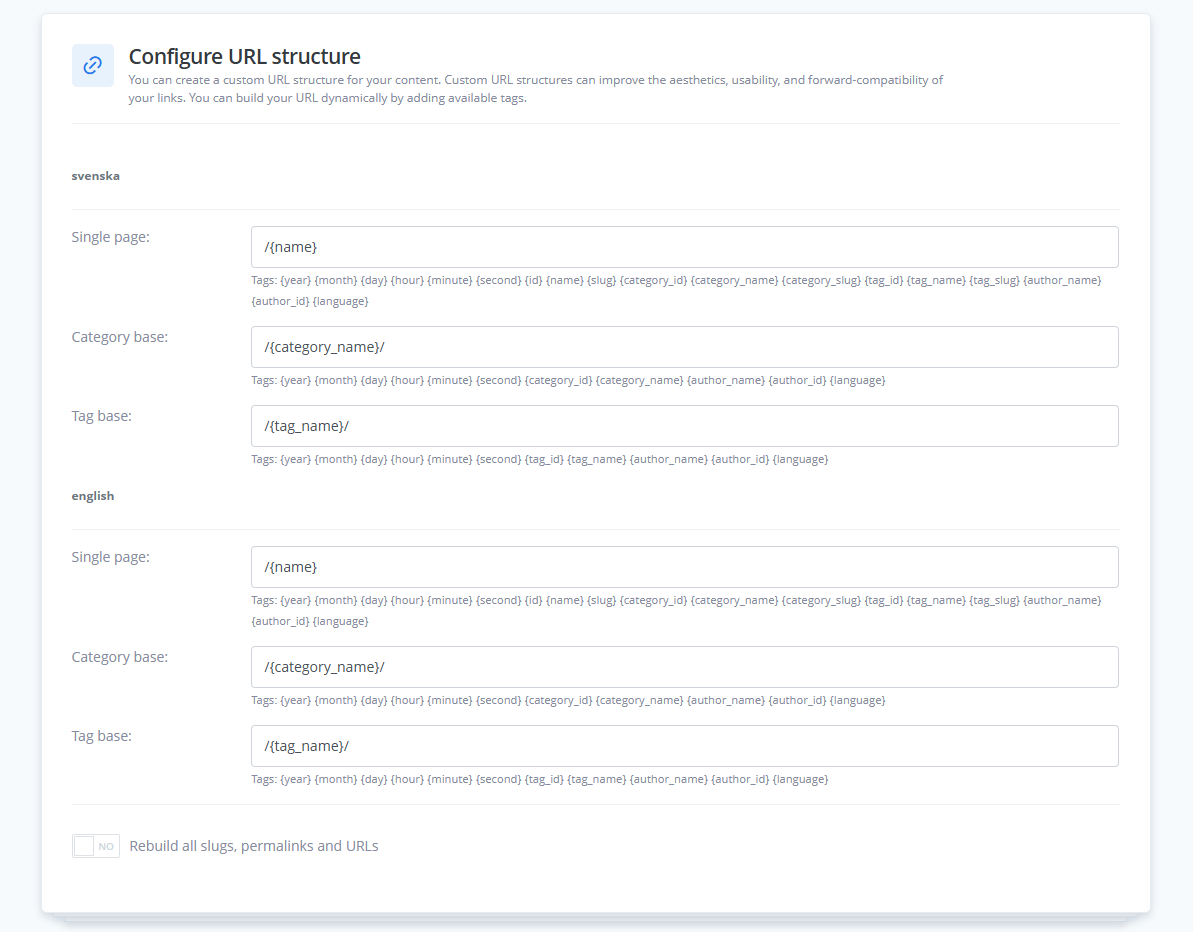The width and height of the screenshot is (1193, 932).
Task: Focus the svenska Tag base input field
Action: coord(685,426)
